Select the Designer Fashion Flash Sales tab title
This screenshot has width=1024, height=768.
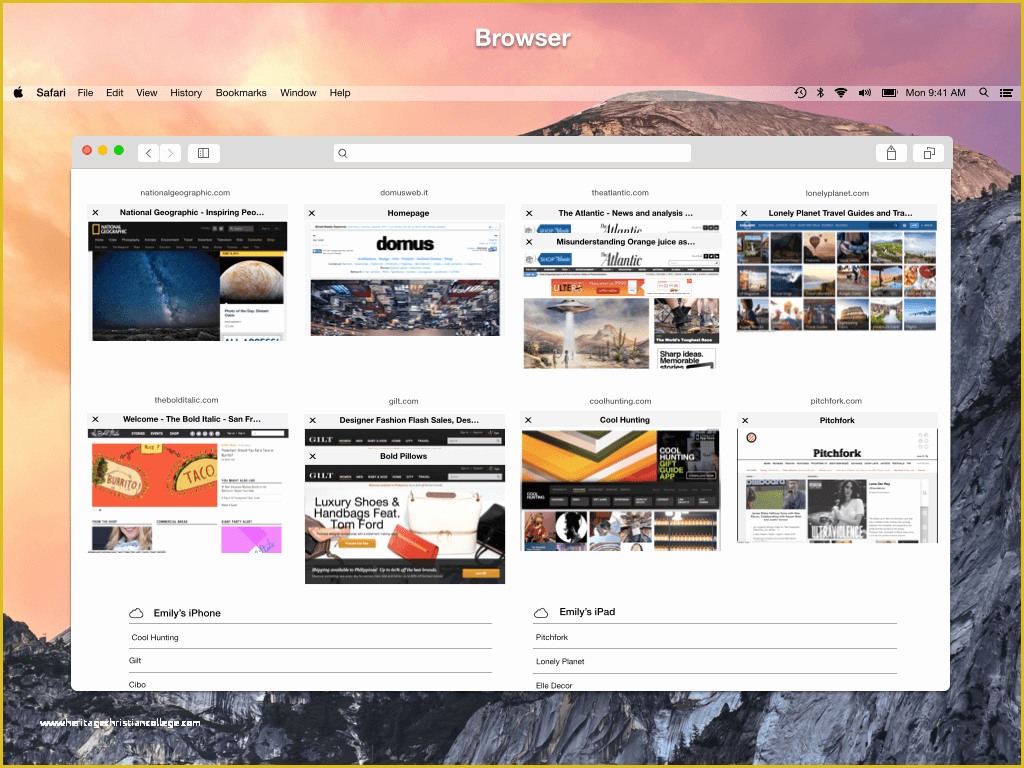409,420
